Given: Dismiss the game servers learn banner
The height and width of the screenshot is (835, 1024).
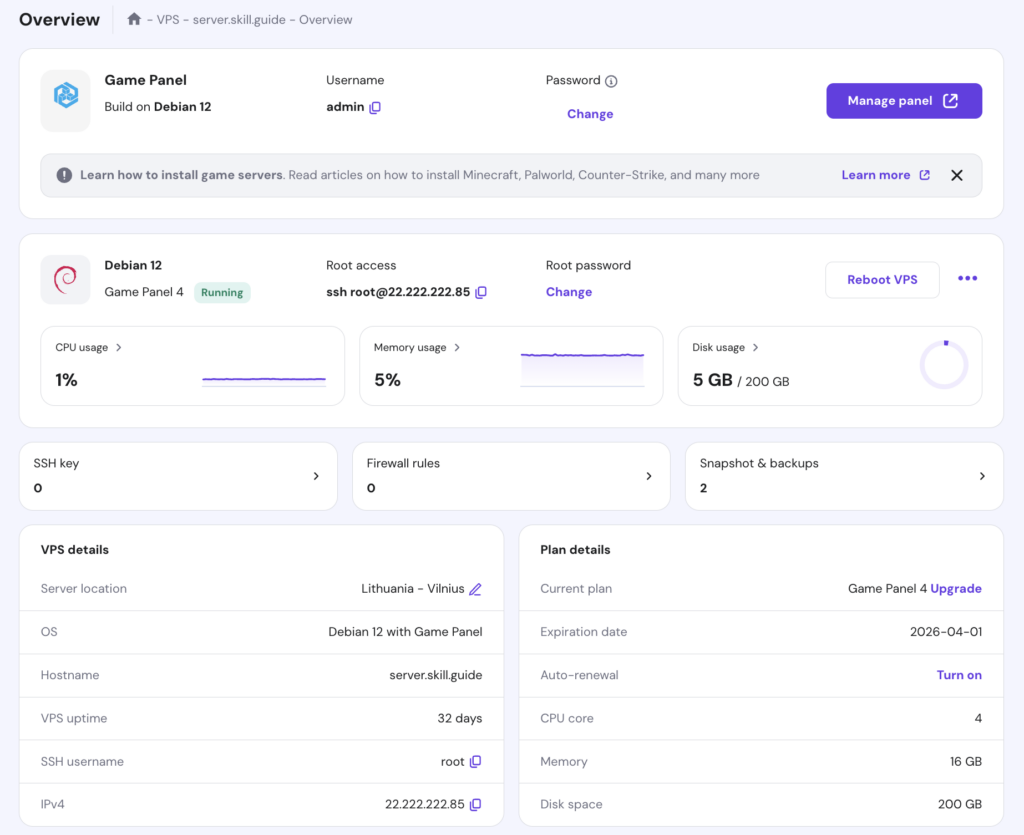Looking at the screenshot, I should (957, 174).
